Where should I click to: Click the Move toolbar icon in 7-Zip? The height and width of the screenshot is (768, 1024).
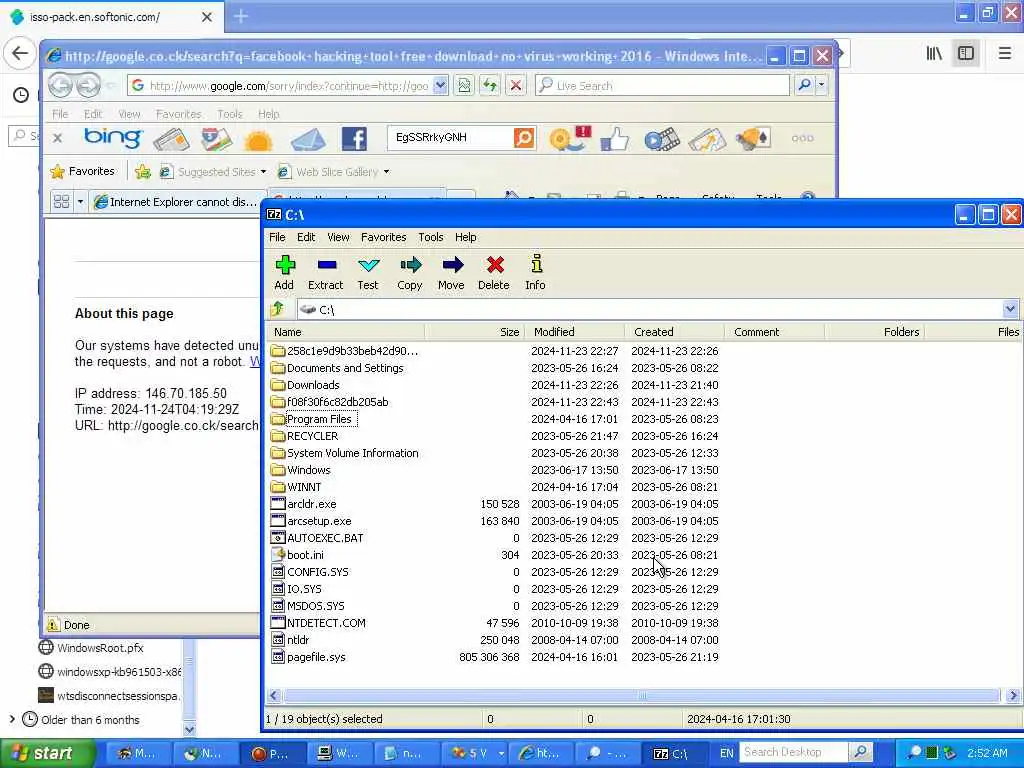coord(451,272)
